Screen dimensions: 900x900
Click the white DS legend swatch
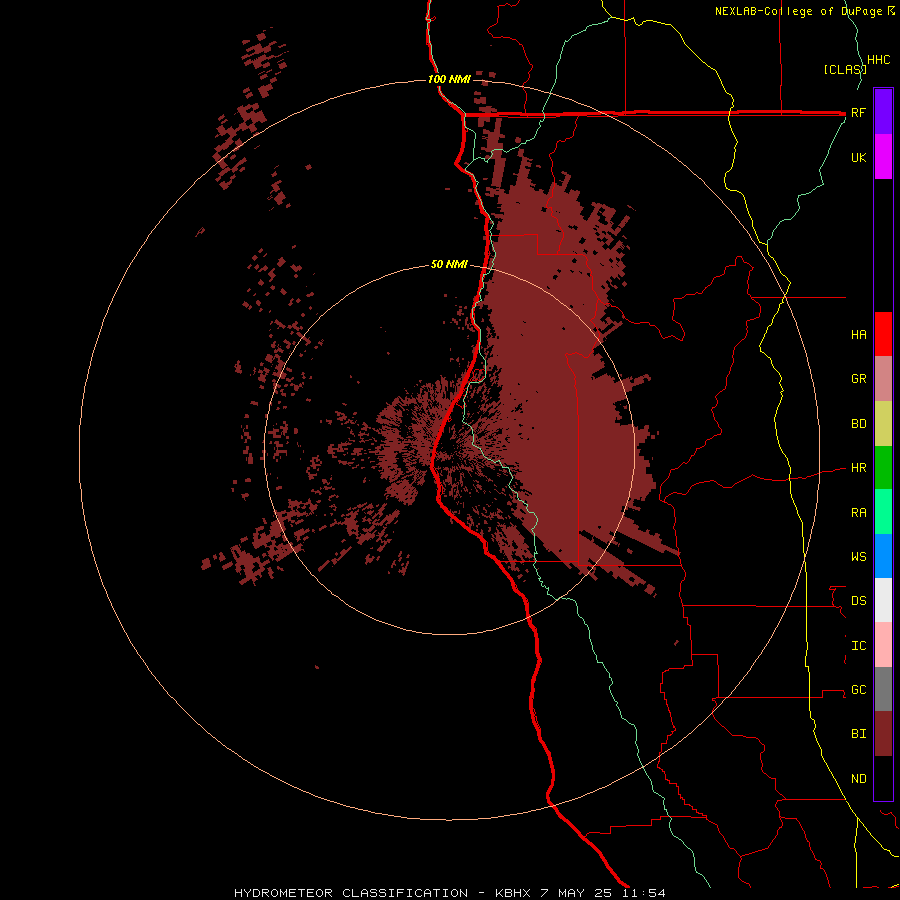pos(883,600)
